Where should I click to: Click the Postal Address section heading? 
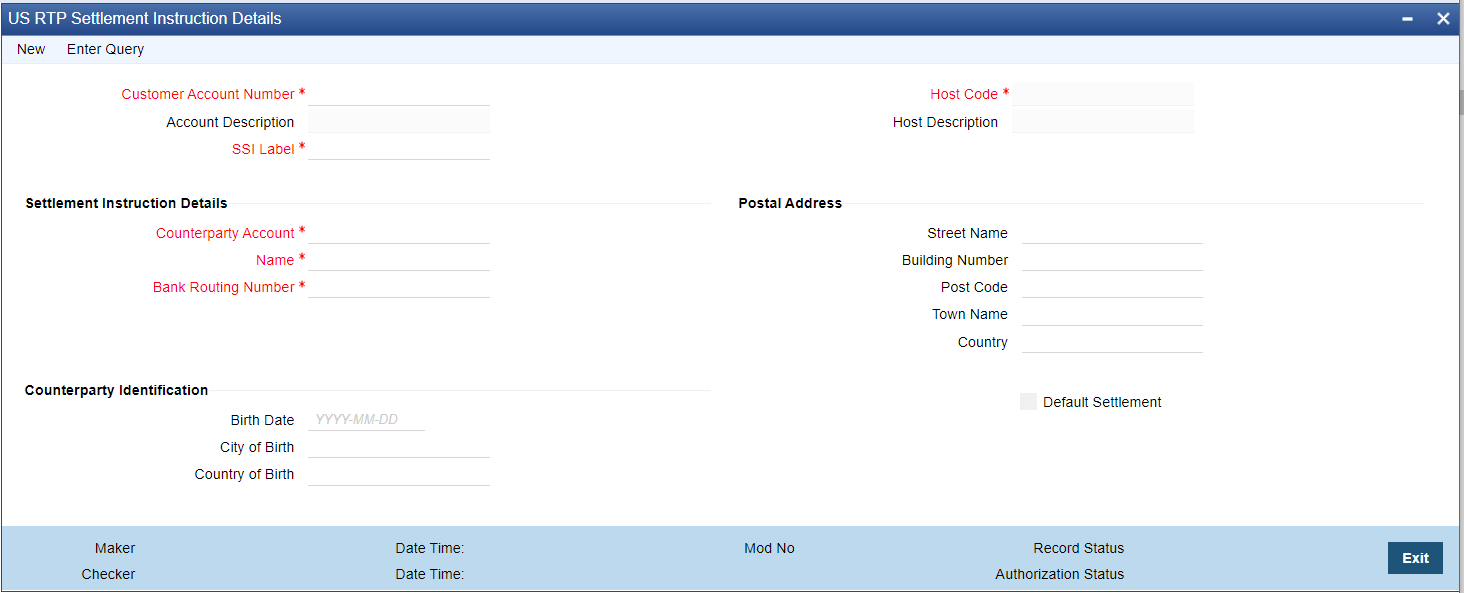(x=790, y=203)
